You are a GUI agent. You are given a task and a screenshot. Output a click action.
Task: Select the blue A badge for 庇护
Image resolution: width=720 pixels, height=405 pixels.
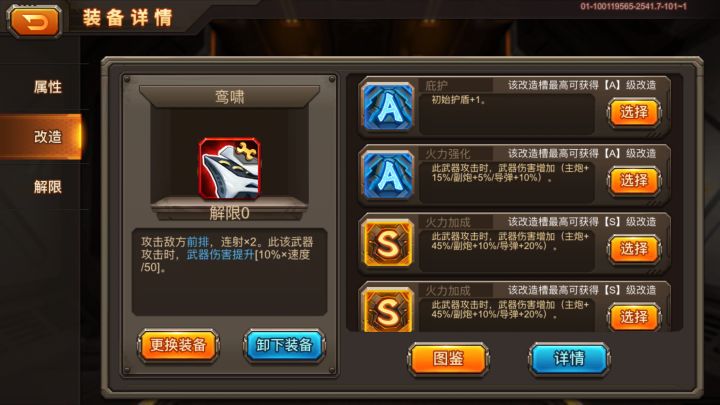tap(388, 107)
